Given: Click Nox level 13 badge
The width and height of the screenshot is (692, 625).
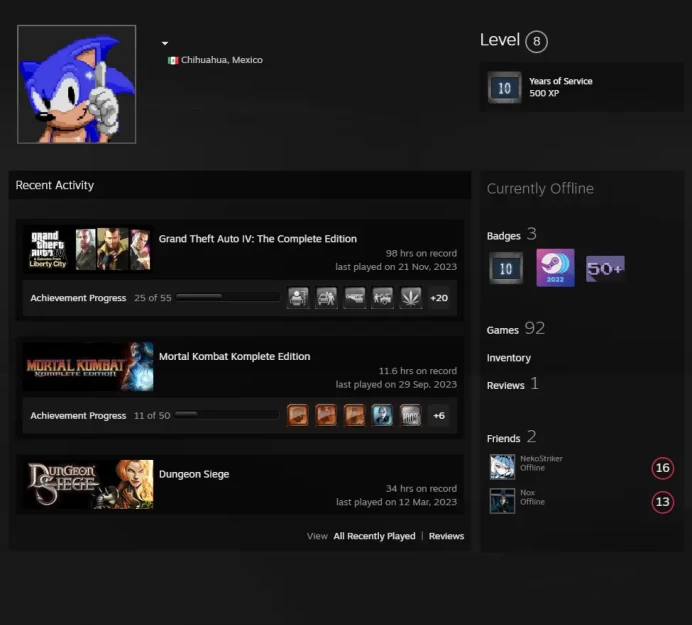Looking at the screenshot, I should [x=662, y=502].
